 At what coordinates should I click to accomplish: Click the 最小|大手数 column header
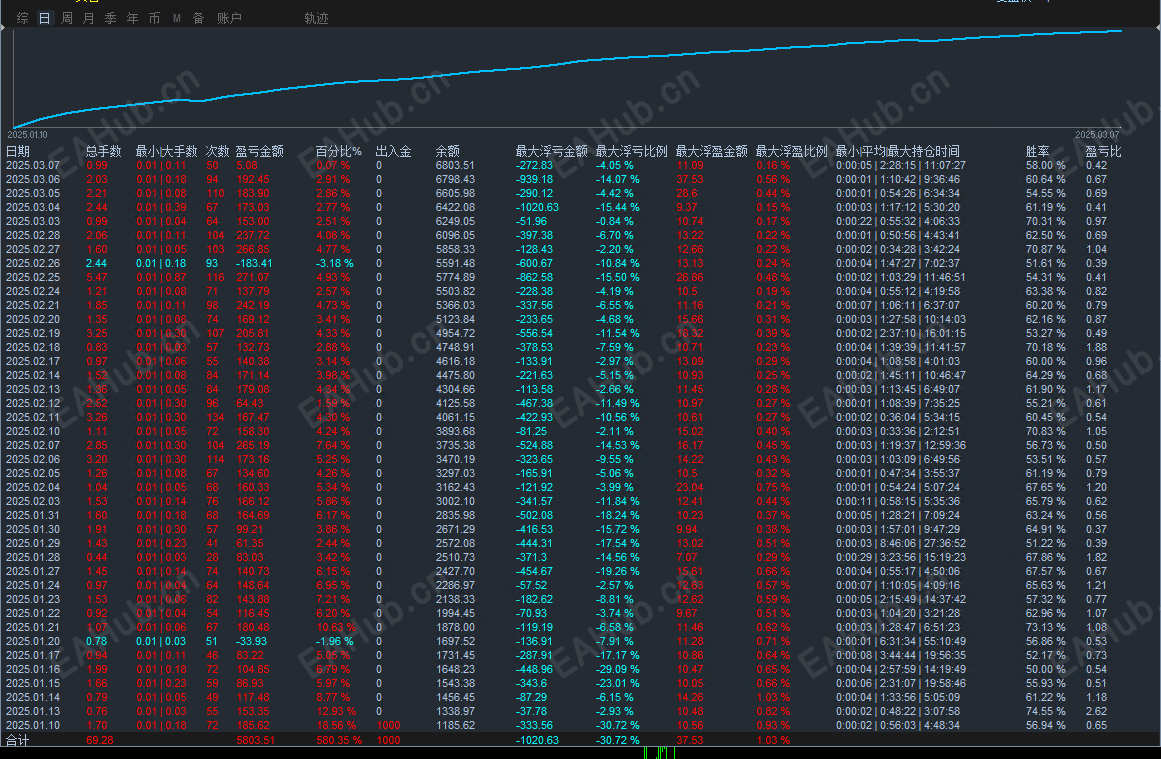click(167, 151)
